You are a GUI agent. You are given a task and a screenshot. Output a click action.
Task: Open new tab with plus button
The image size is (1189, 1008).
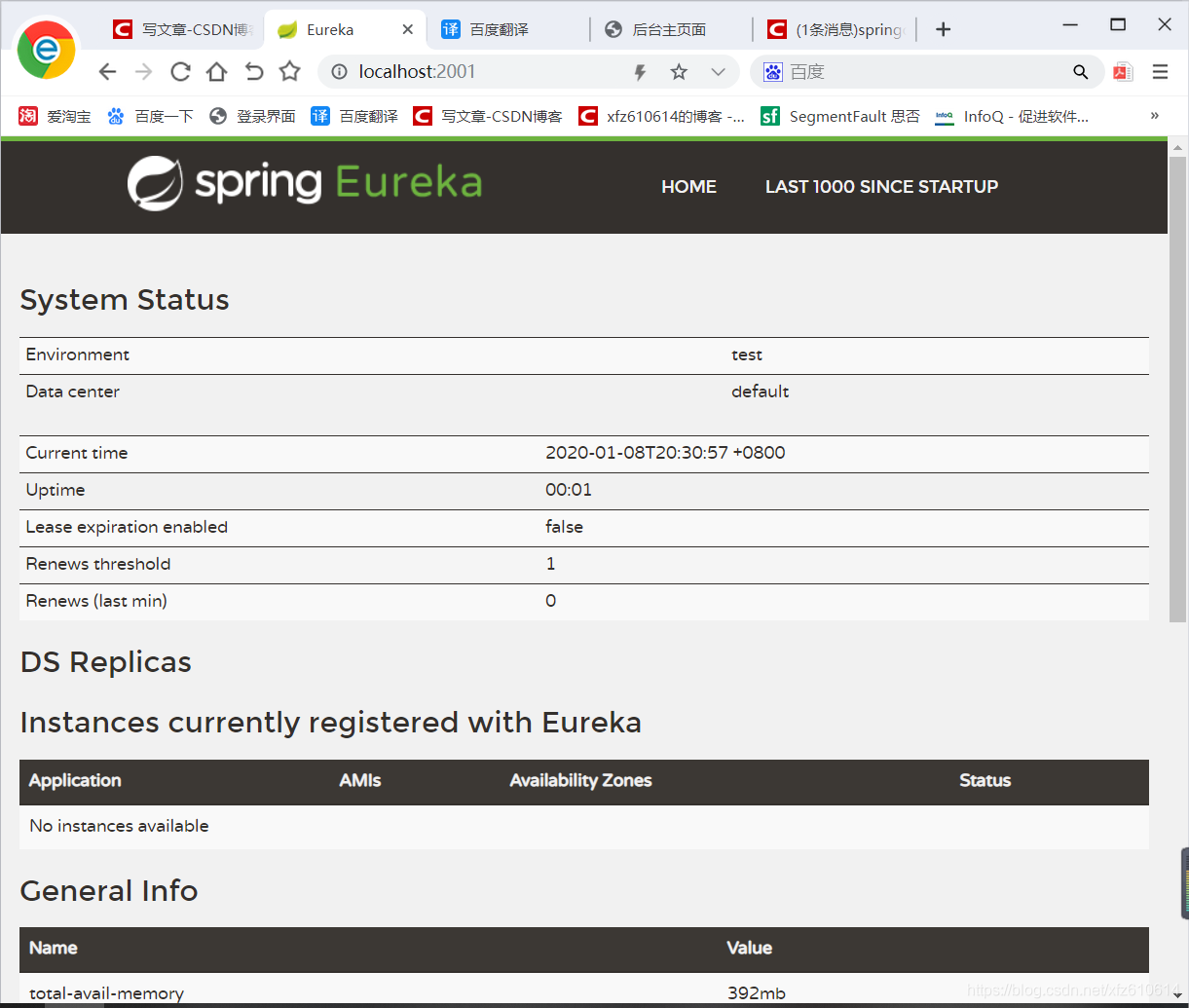pos(943,29)
